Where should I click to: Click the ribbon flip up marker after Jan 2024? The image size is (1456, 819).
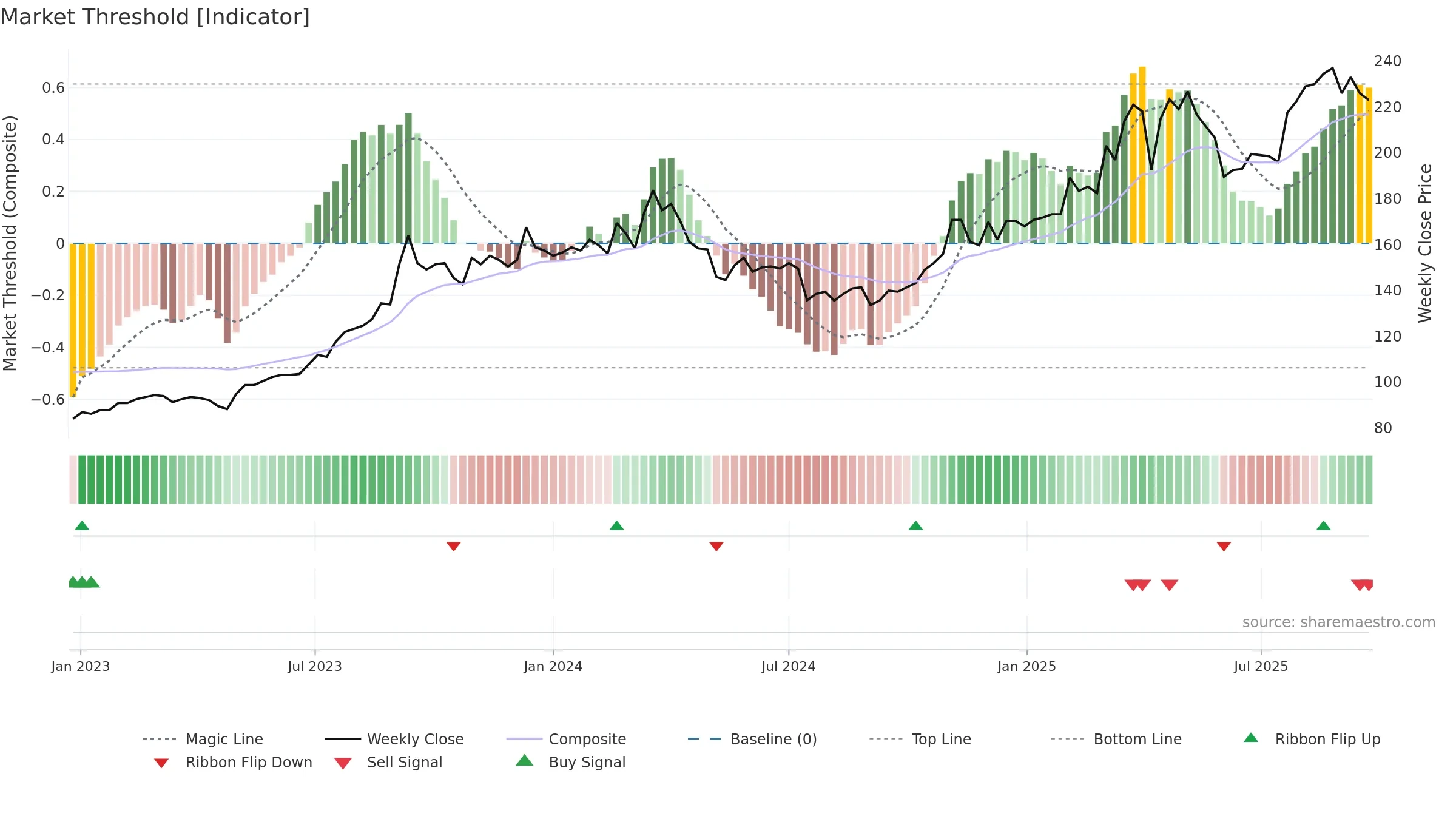[616, 525]
